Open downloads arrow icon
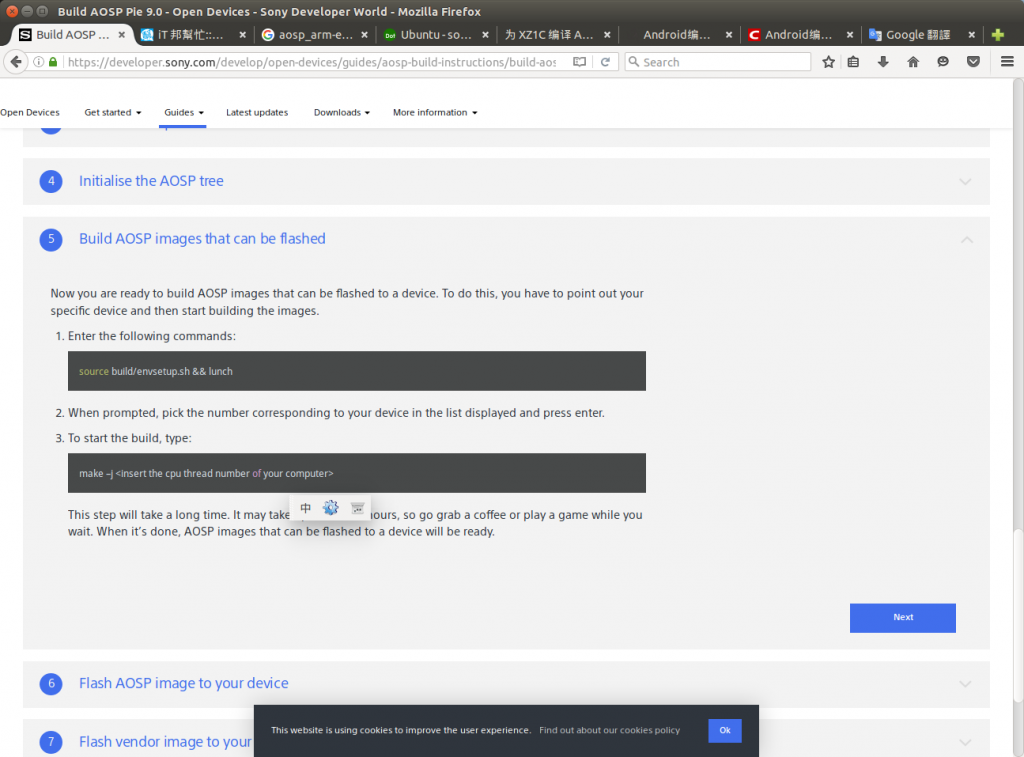 (883, 62)
